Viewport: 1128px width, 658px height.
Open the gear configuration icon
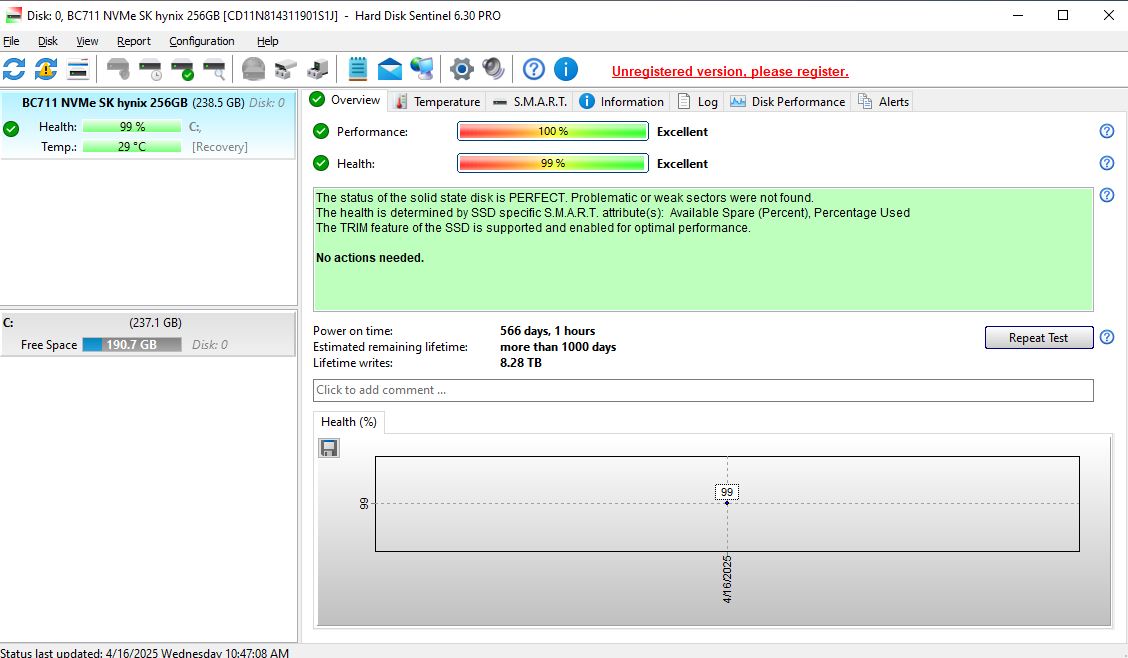click(x=462, y=69)
